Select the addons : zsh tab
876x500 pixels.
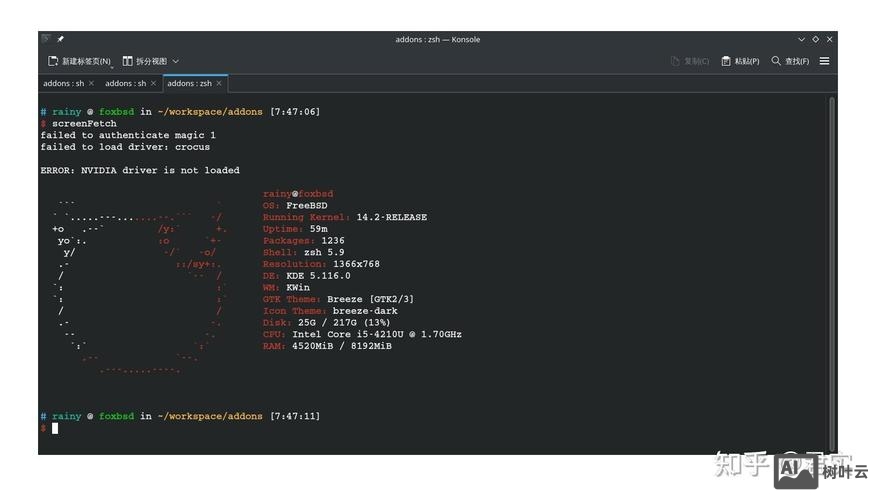coord(189,84)
